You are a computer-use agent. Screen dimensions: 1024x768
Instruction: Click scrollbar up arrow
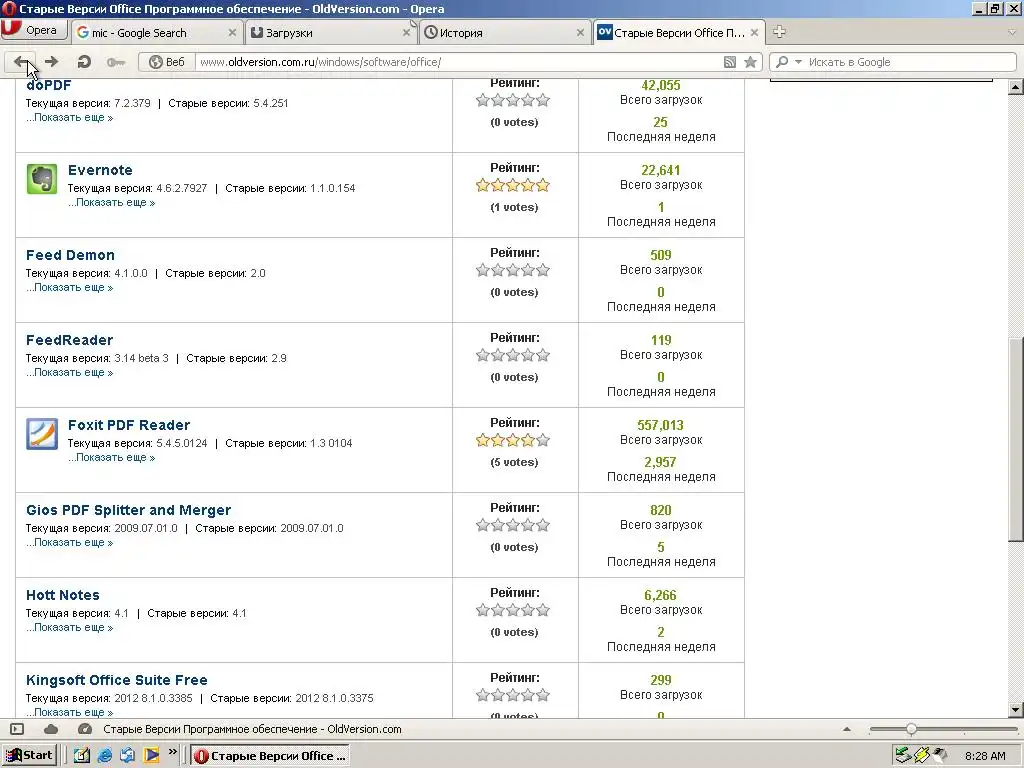click(1016, 88)
